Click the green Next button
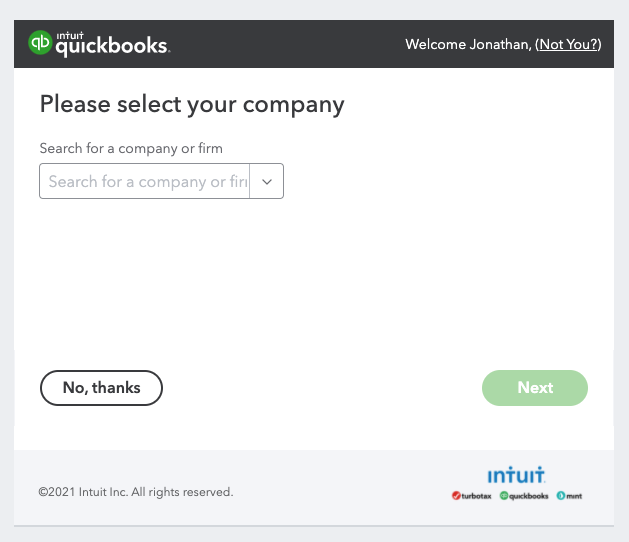 pos(535,388)
